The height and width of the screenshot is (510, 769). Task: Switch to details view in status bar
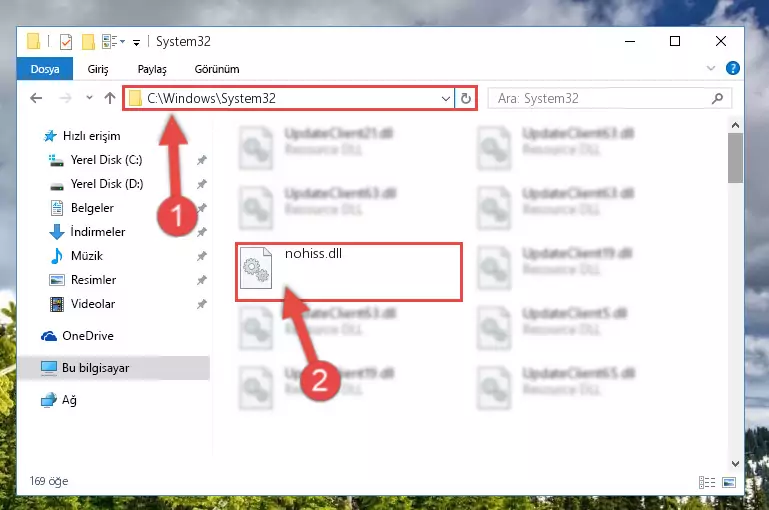point(707,483)
